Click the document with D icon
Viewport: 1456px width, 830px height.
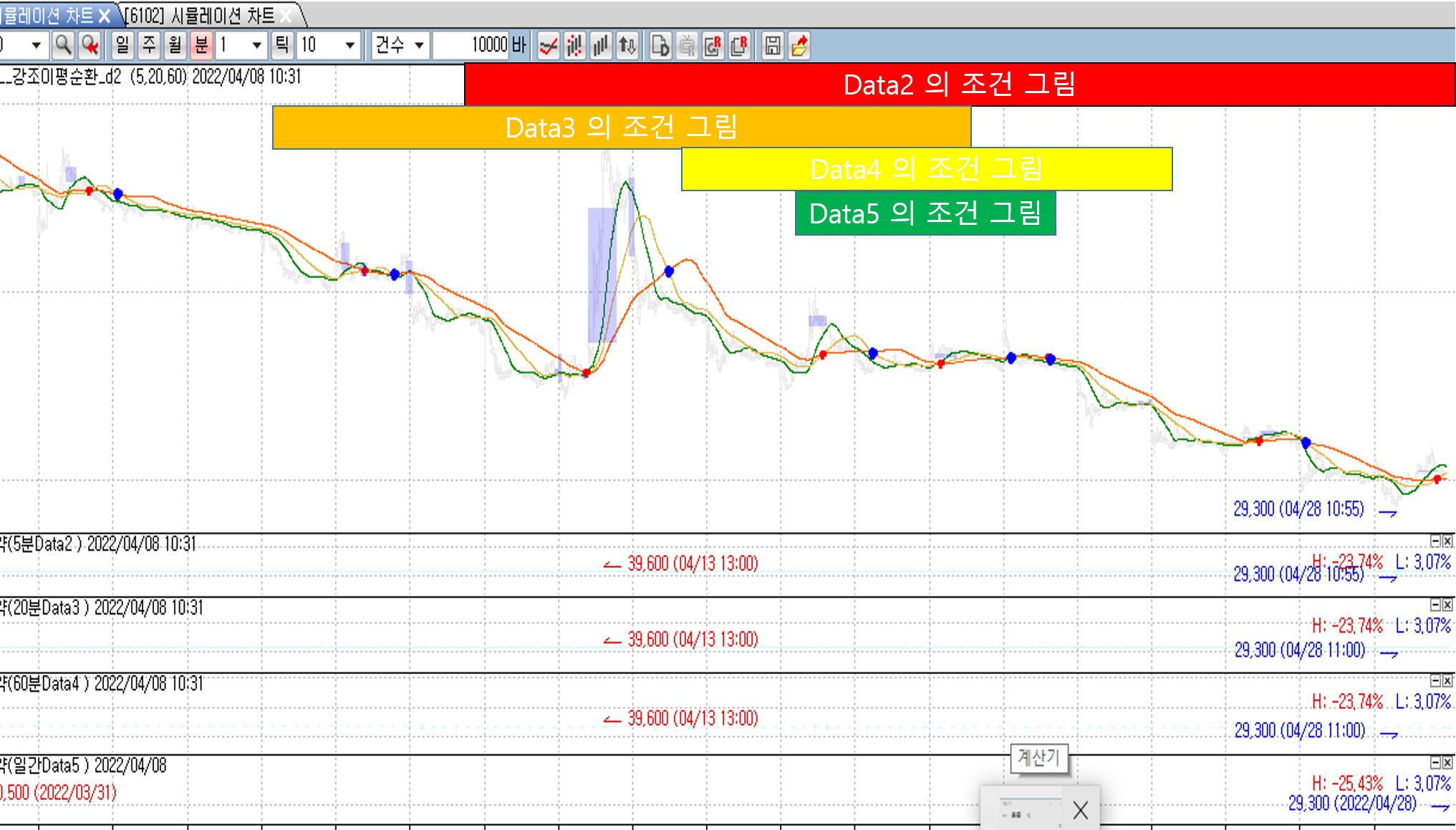[660, 46]
